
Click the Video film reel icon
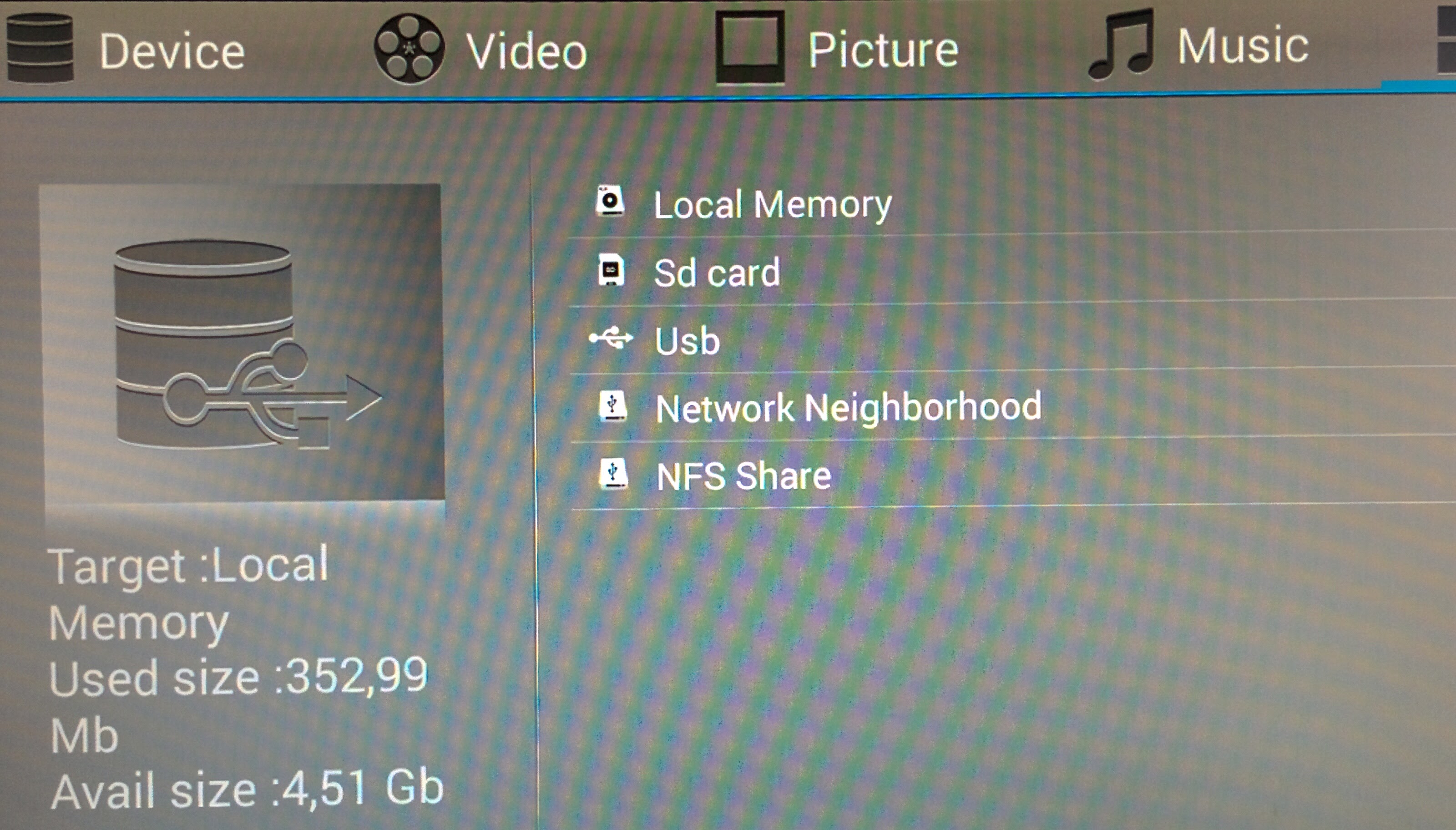pos(409,49)
